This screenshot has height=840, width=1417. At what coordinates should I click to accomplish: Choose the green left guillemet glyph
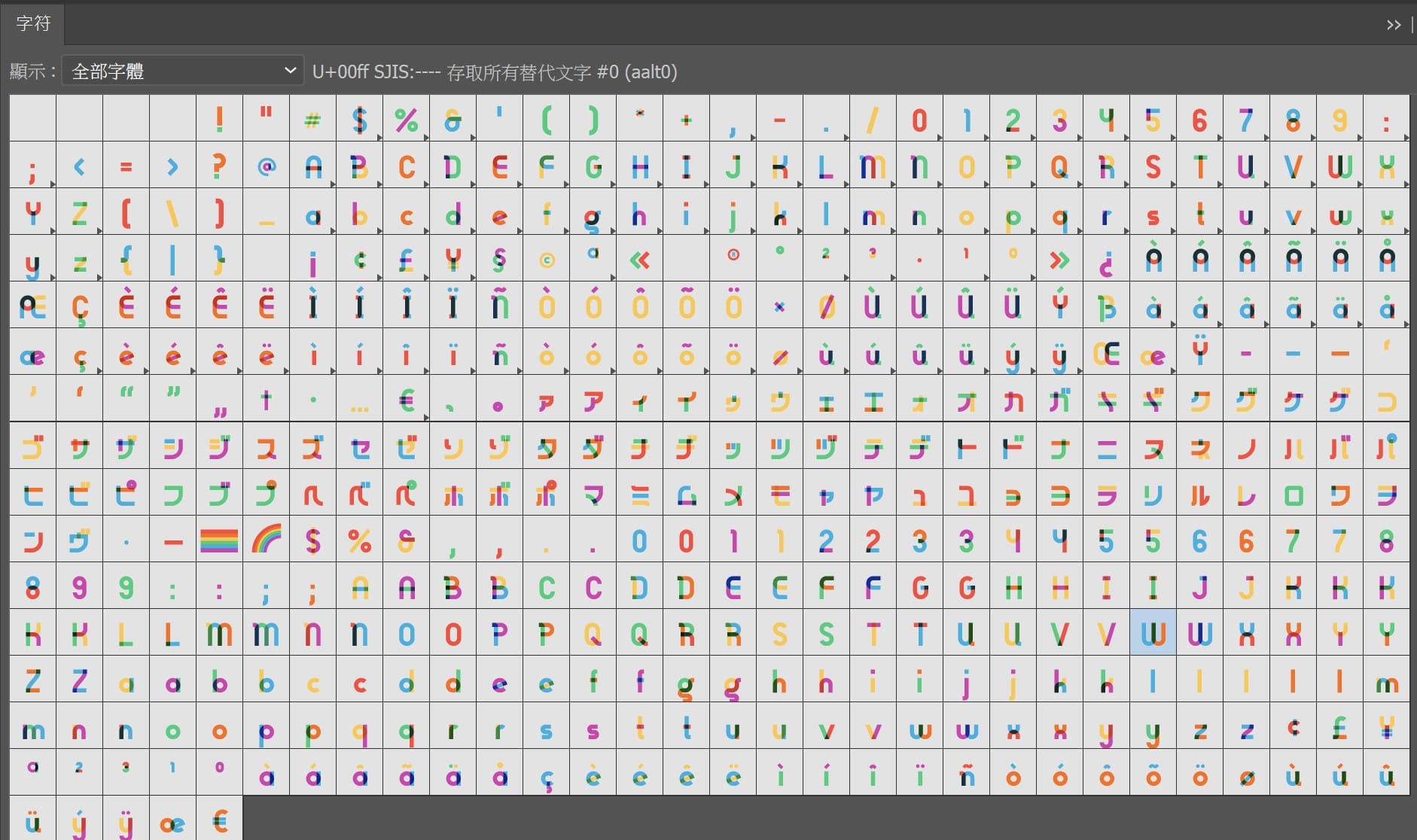640,259
